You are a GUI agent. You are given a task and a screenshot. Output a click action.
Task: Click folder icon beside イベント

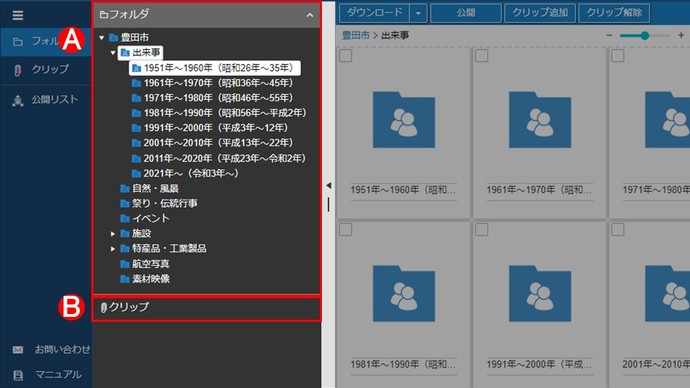tap(125, 219)
